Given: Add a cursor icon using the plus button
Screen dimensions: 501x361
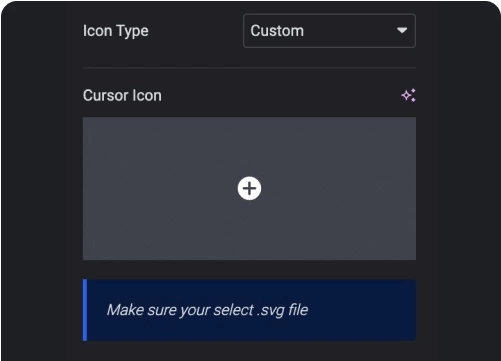Looking at the screenshot, I should point(249,188).
